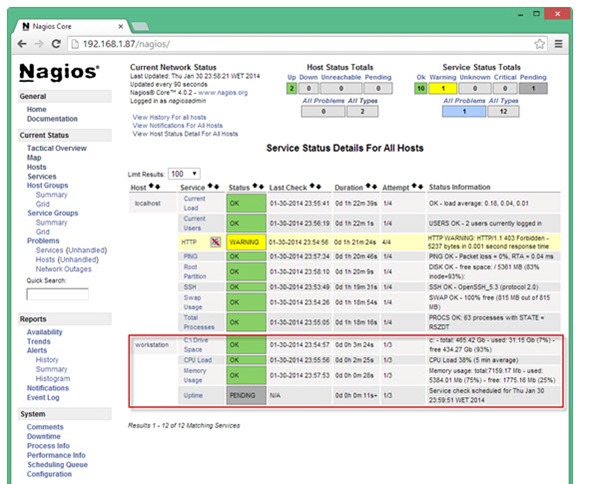The height and width of the screenshot is (484, 600).
Task: Open Documentation in the sidebar
Action: click(x=52, y=119)
